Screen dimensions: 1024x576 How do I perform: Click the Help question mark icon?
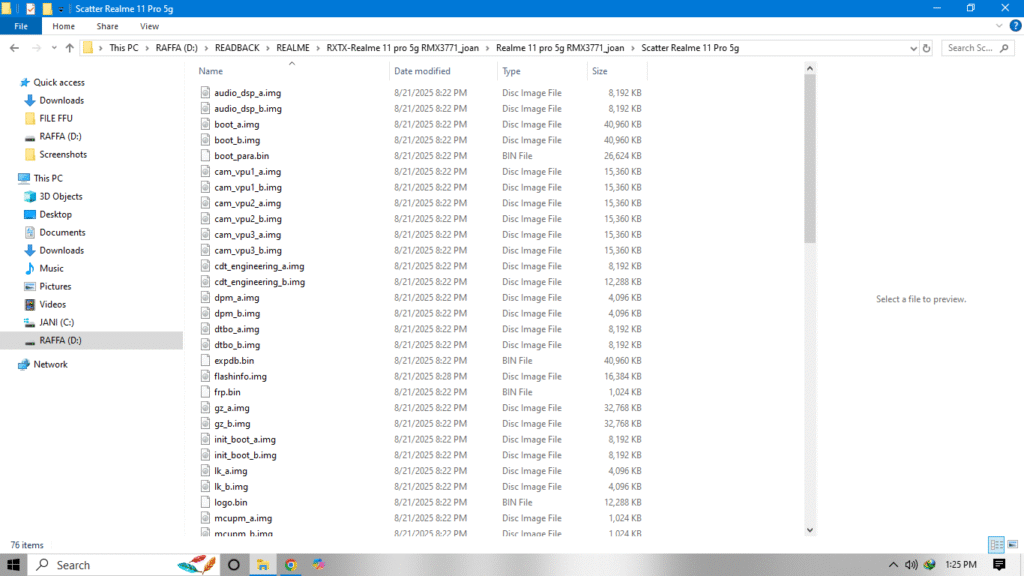(1015, 24)
